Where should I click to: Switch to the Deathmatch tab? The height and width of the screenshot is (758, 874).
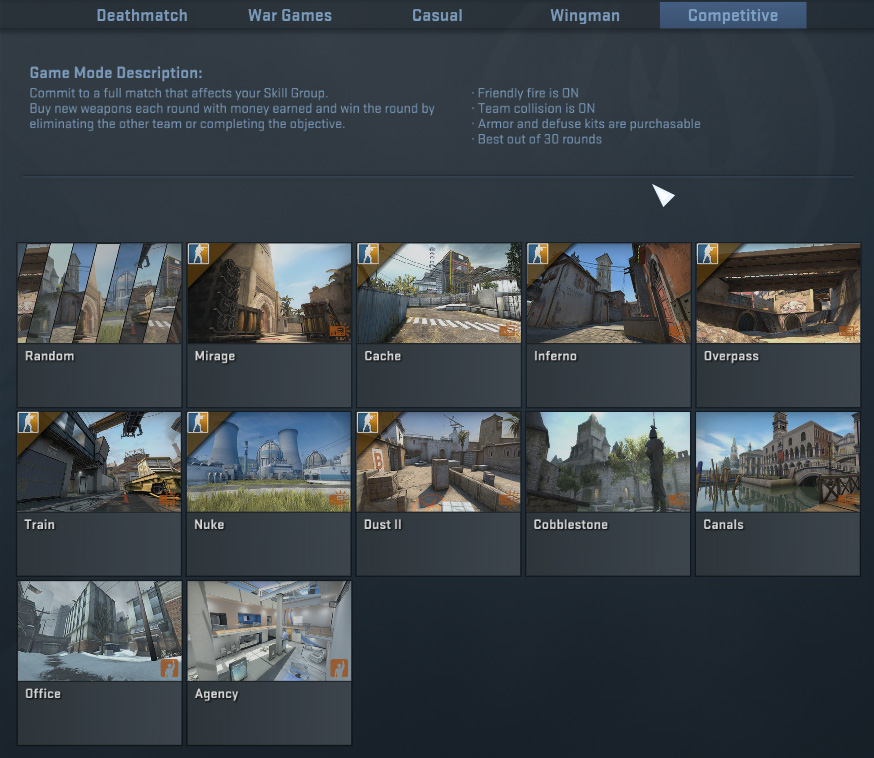coord(142,15)
